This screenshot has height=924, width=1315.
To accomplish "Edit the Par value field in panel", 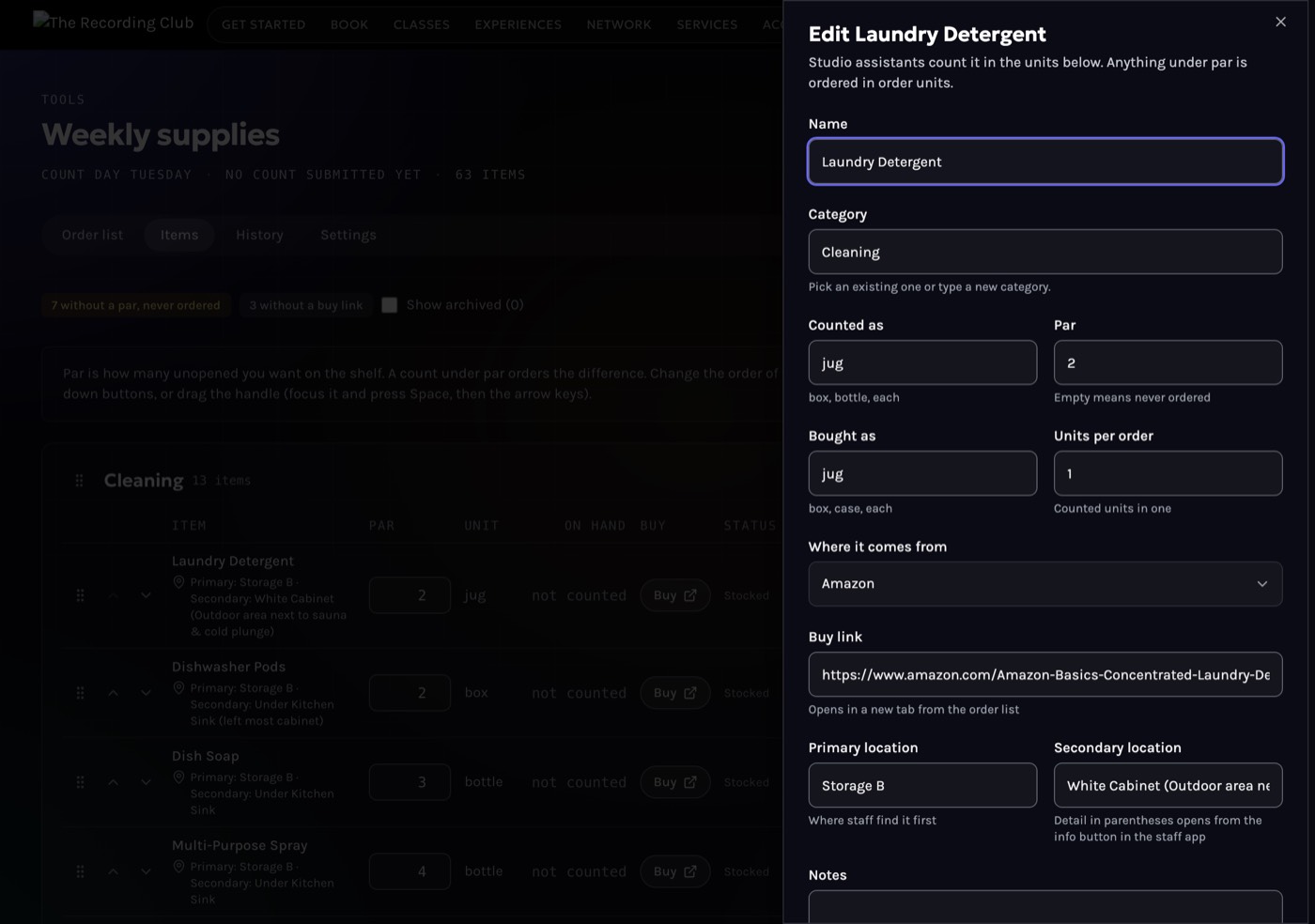I will (x=1168, y=362).
